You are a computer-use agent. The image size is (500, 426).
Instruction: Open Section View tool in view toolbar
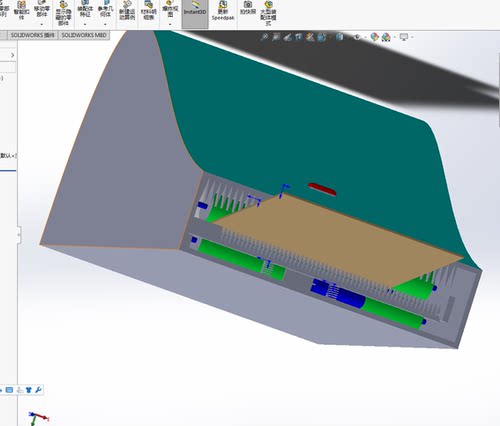pos(298,37)
